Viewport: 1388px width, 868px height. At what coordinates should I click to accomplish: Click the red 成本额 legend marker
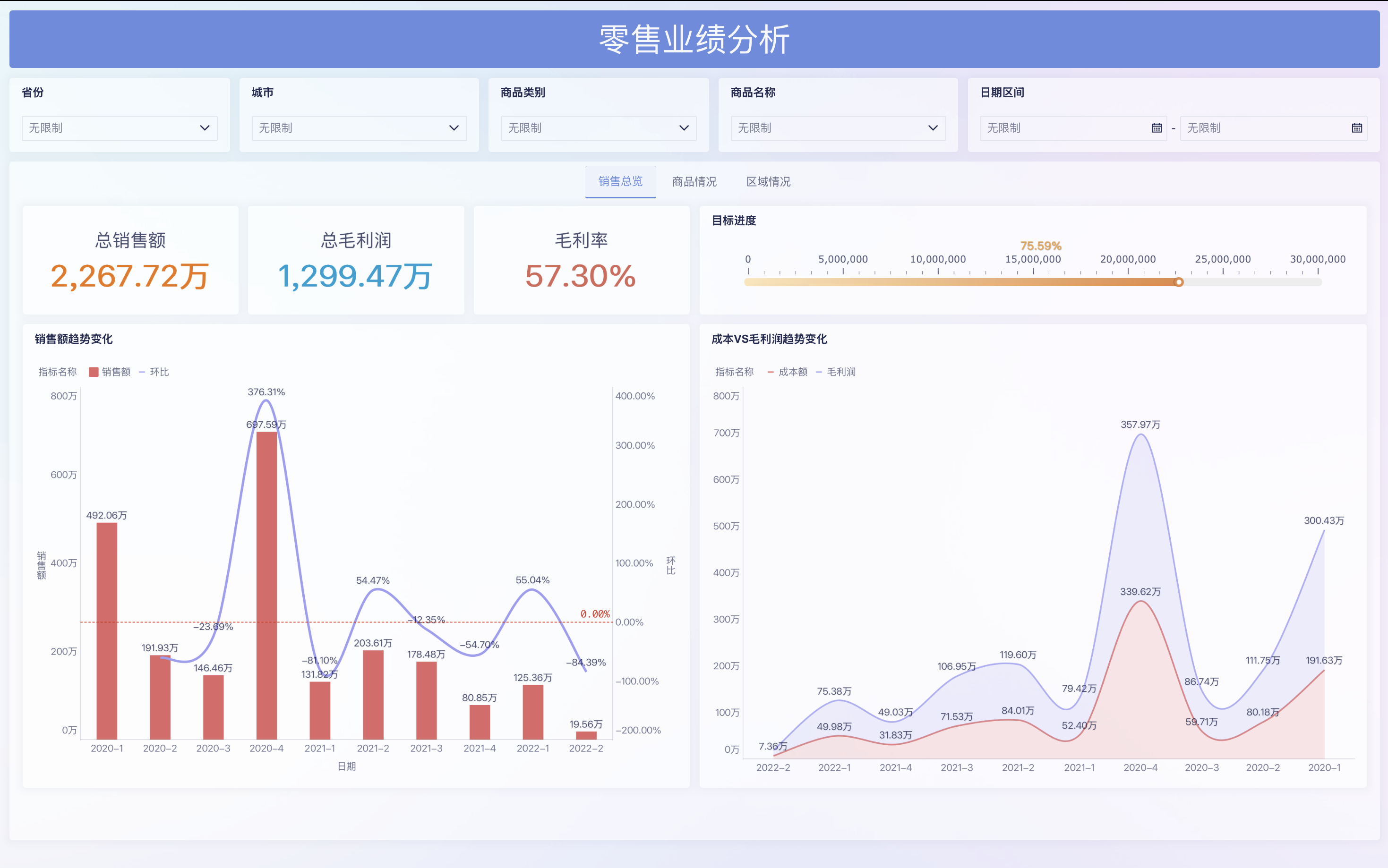pyautogui.click(x=770, y=371)
